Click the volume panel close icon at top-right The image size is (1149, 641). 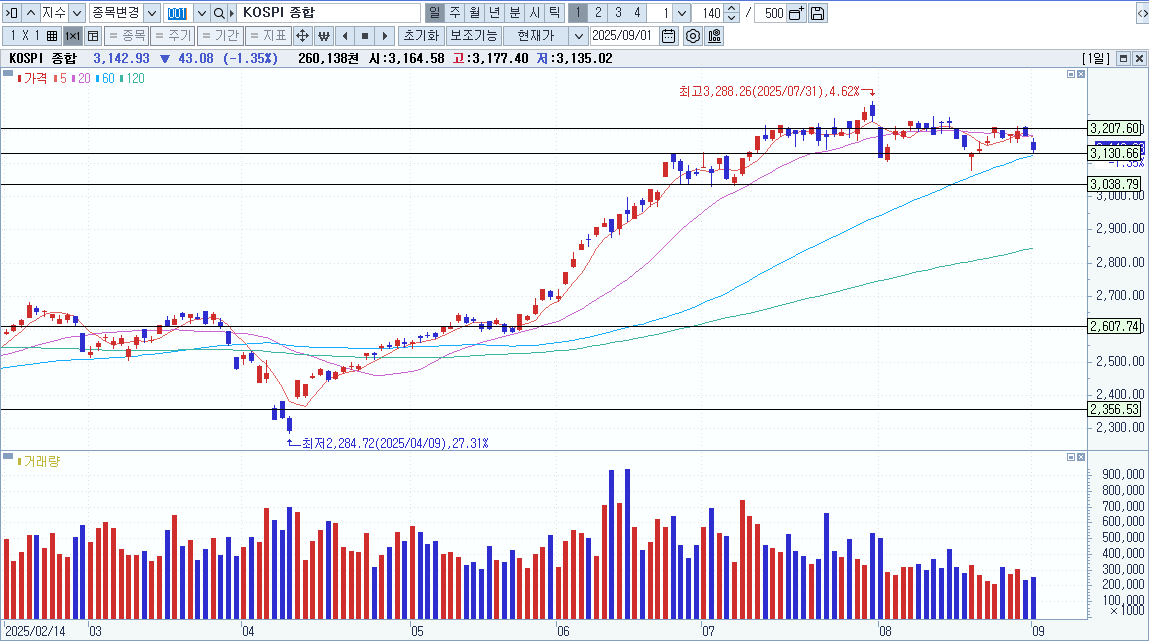pos(1081,457)
